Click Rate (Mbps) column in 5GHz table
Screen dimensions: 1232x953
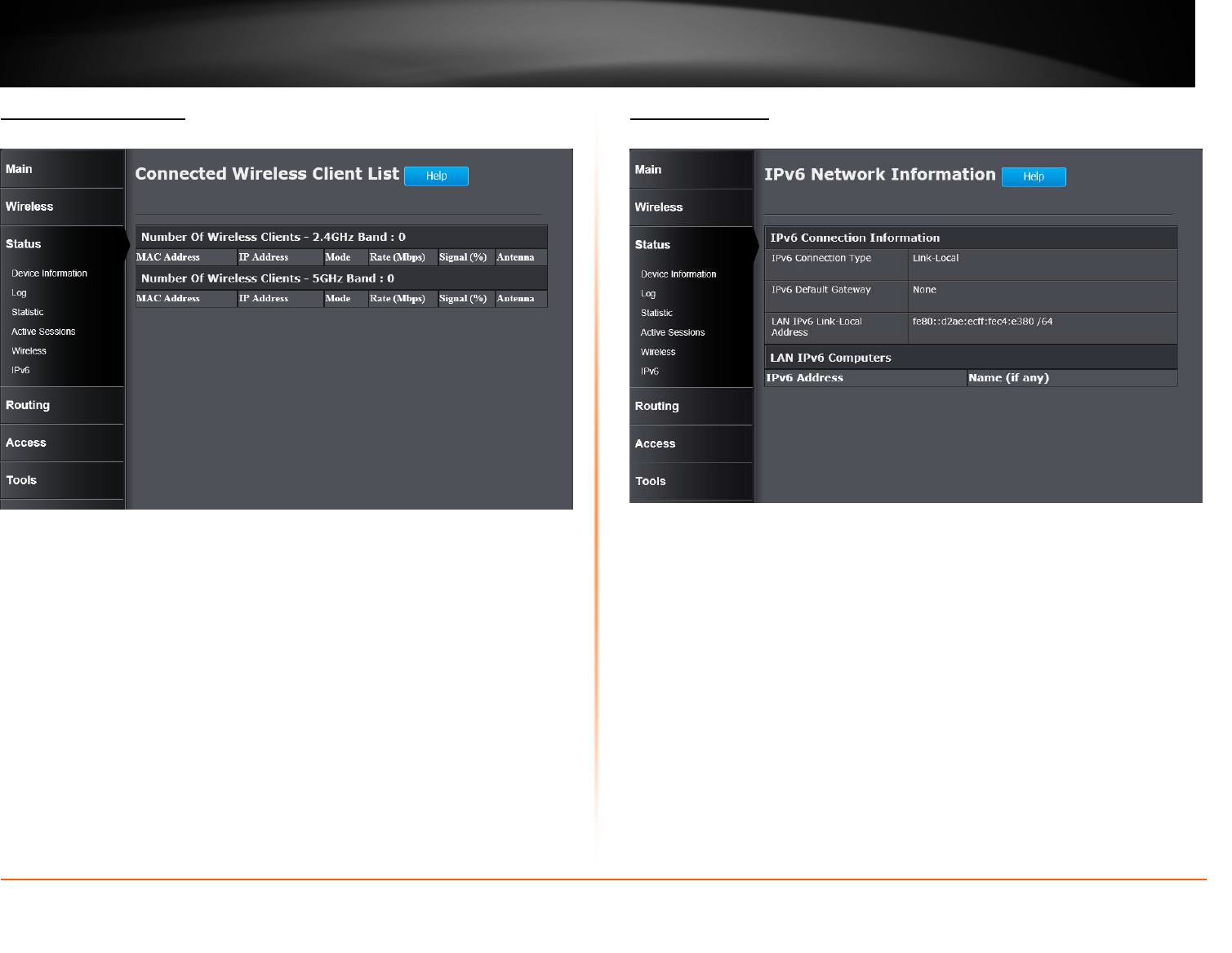coord(403,299)
